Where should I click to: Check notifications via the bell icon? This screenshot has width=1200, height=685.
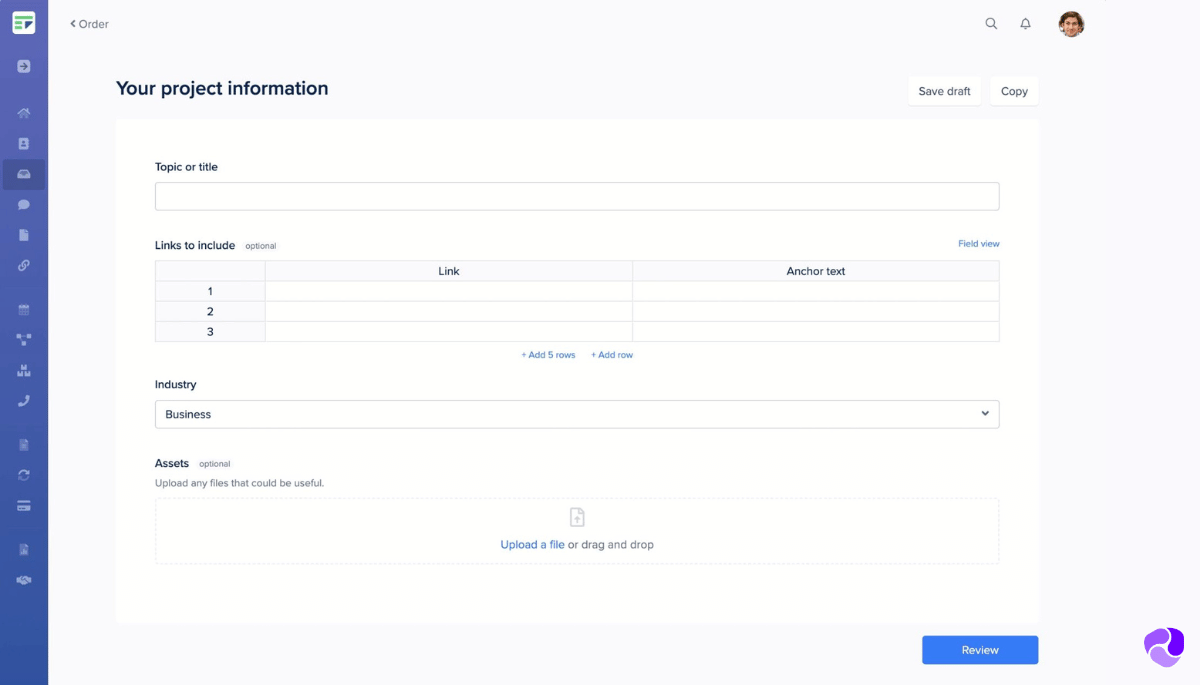1025,23
